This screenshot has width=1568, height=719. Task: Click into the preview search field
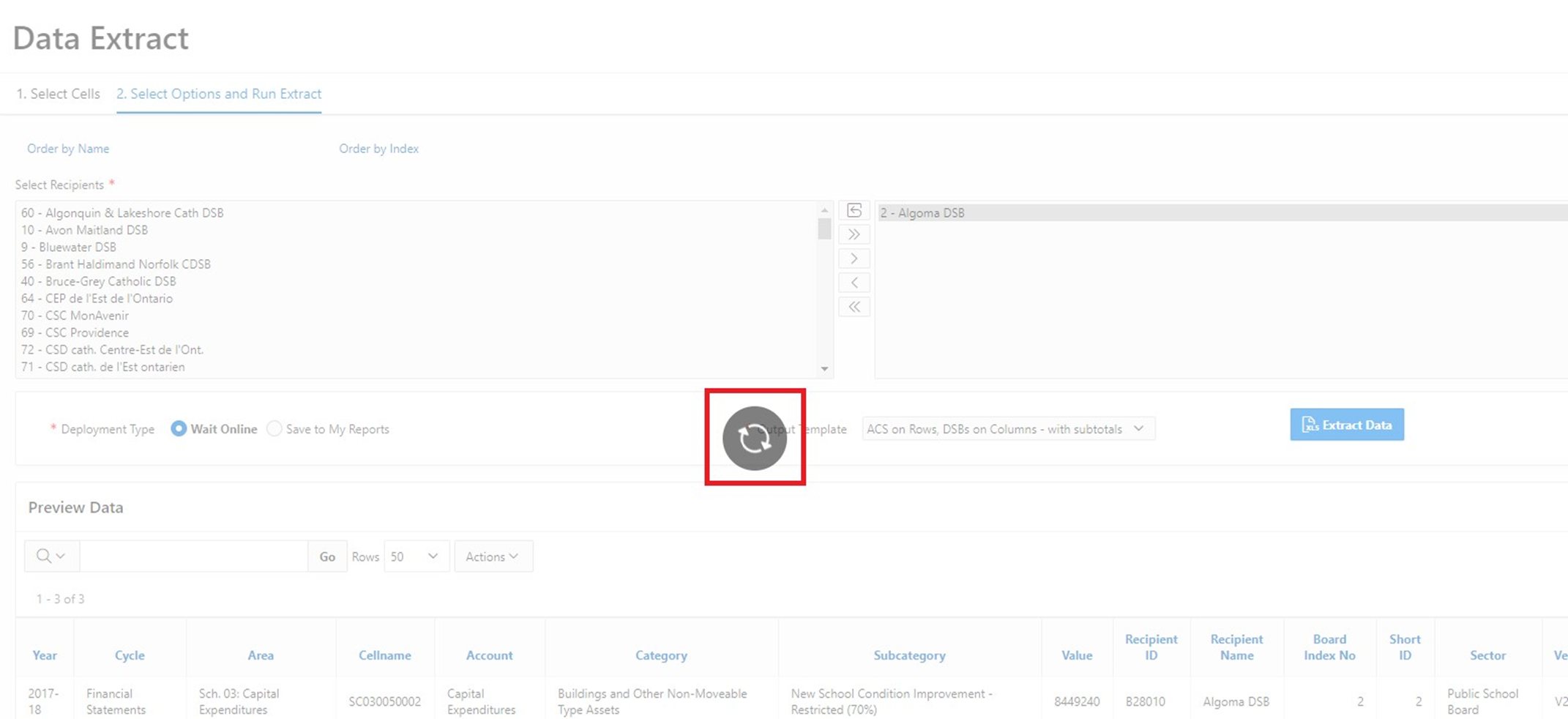click(x=193, y=556)
